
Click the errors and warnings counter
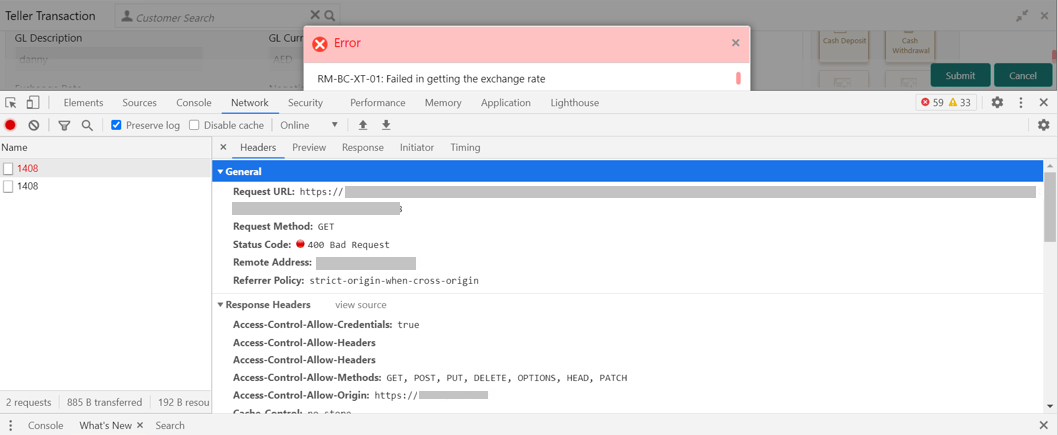[x=946, y=103]
